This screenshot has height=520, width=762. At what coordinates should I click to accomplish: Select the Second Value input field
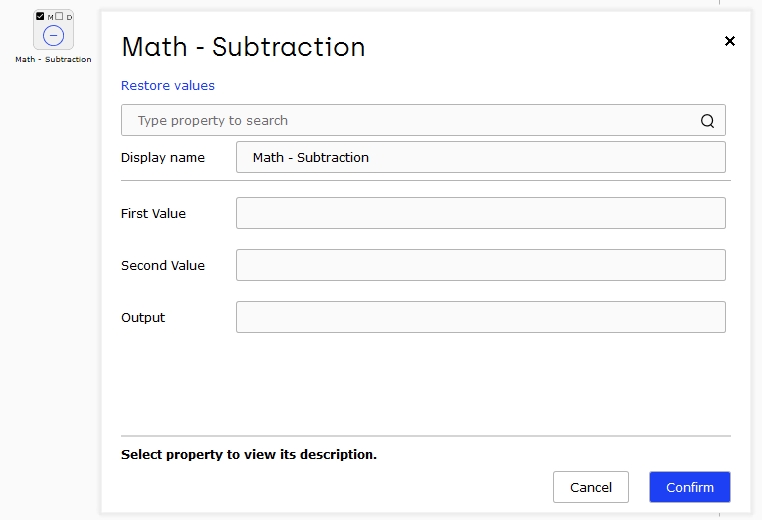tap(481, 265)
